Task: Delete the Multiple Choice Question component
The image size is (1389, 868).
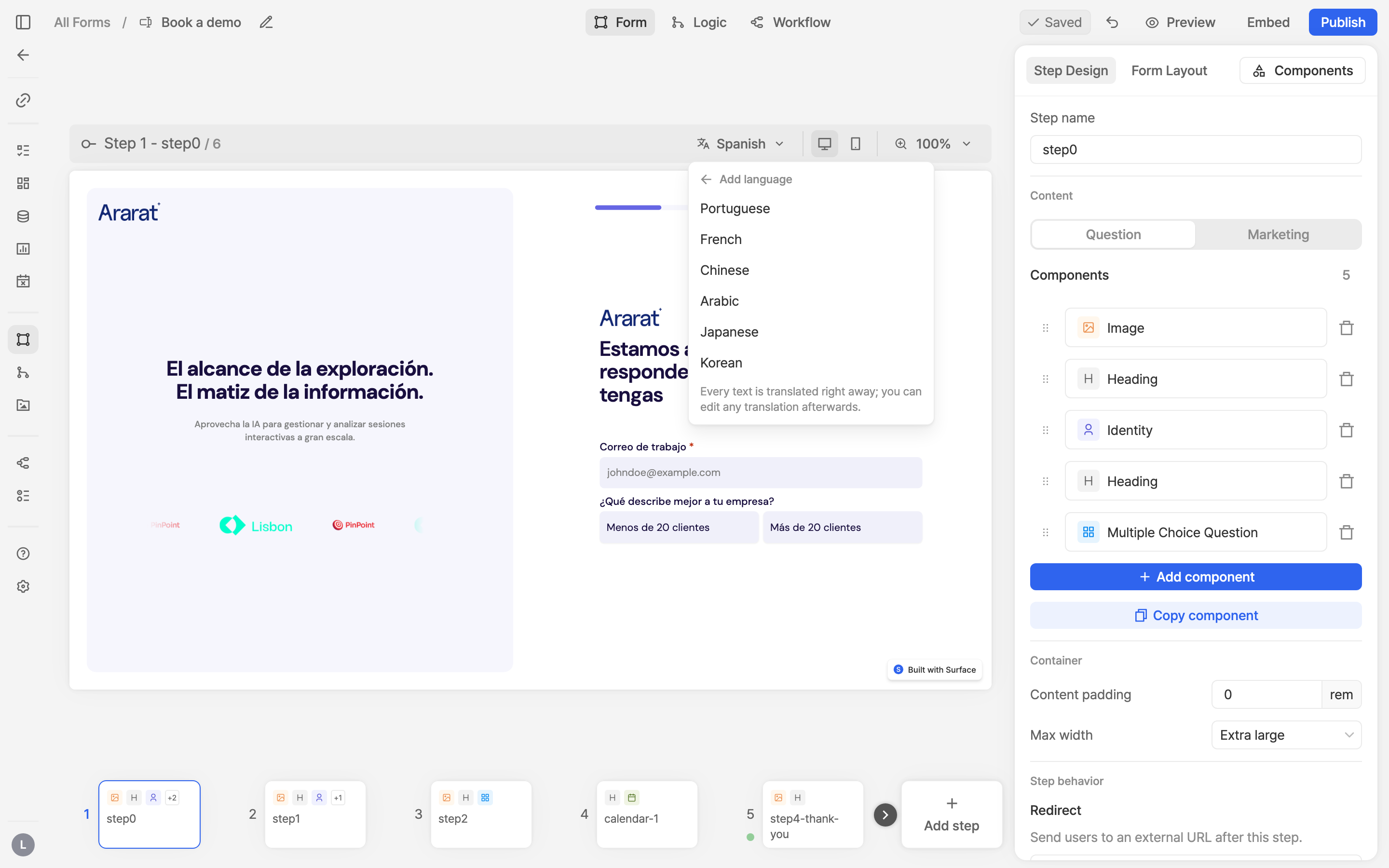Action: point(1346,532)
